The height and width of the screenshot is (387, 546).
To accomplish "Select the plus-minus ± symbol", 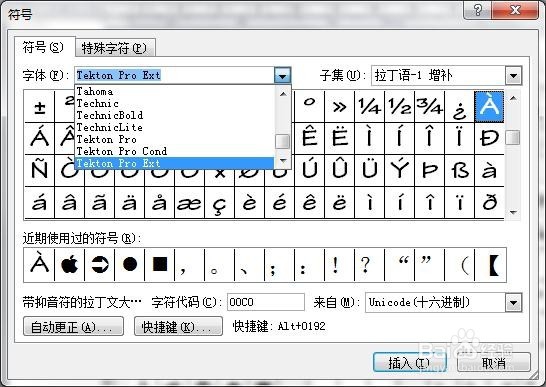I will coord(40,107).
